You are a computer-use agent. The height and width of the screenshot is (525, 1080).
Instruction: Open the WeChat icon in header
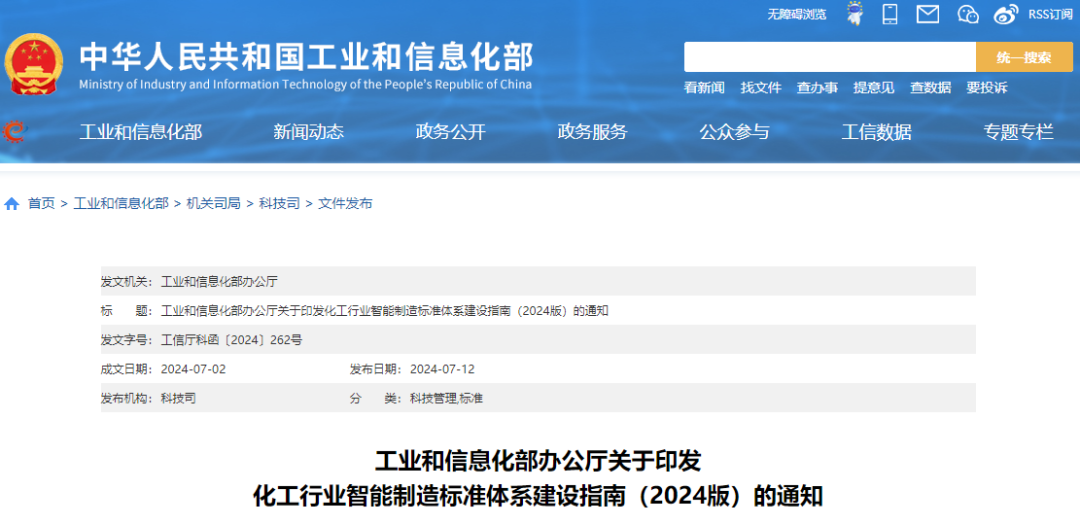pos(967,14)
